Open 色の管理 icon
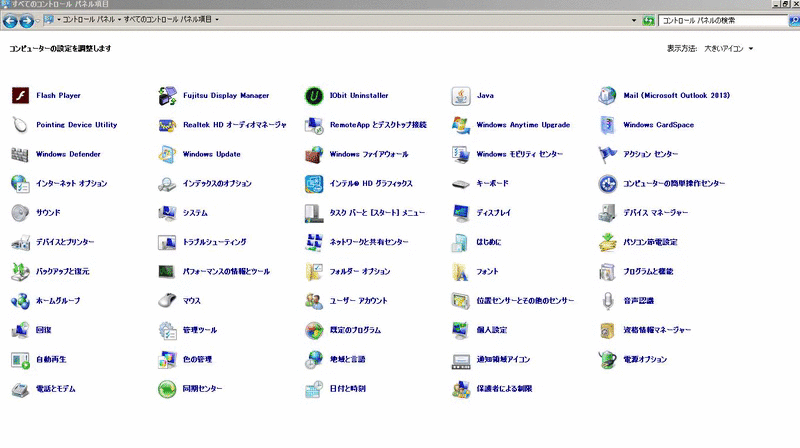The image size is (800, 448). click(167, 360)
